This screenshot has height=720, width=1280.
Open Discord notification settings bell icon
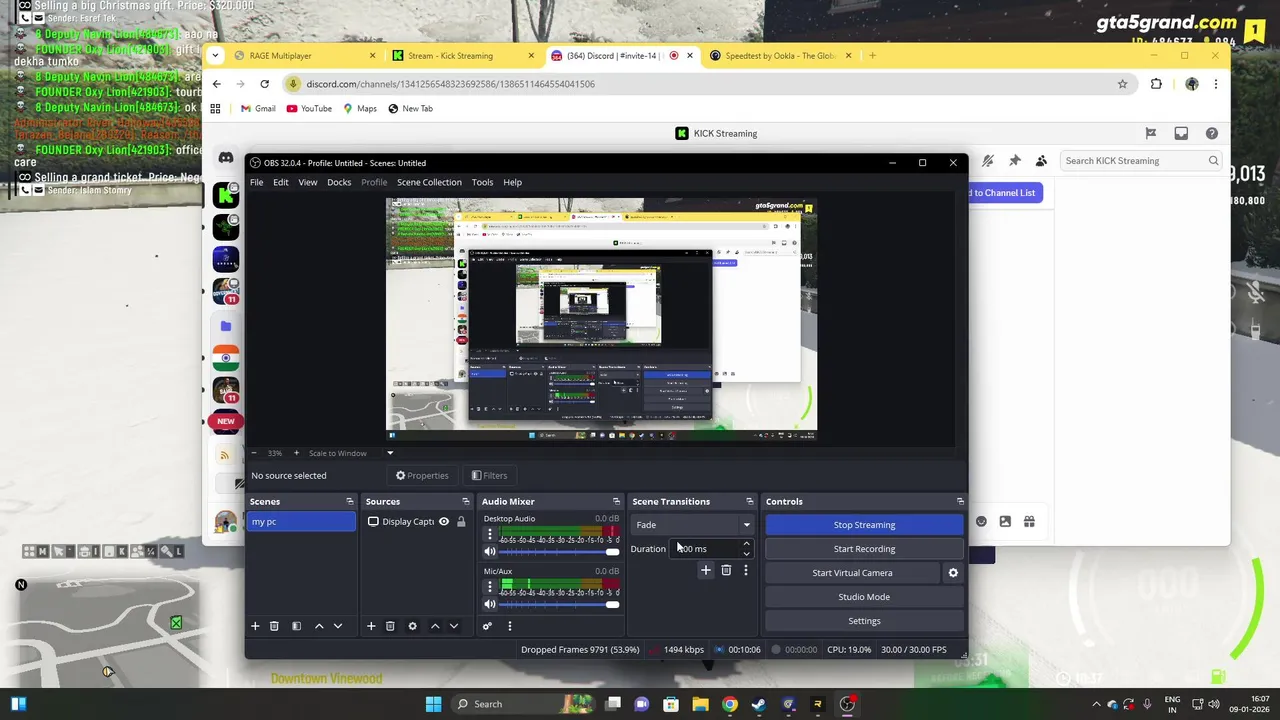(x=987, y=160)
